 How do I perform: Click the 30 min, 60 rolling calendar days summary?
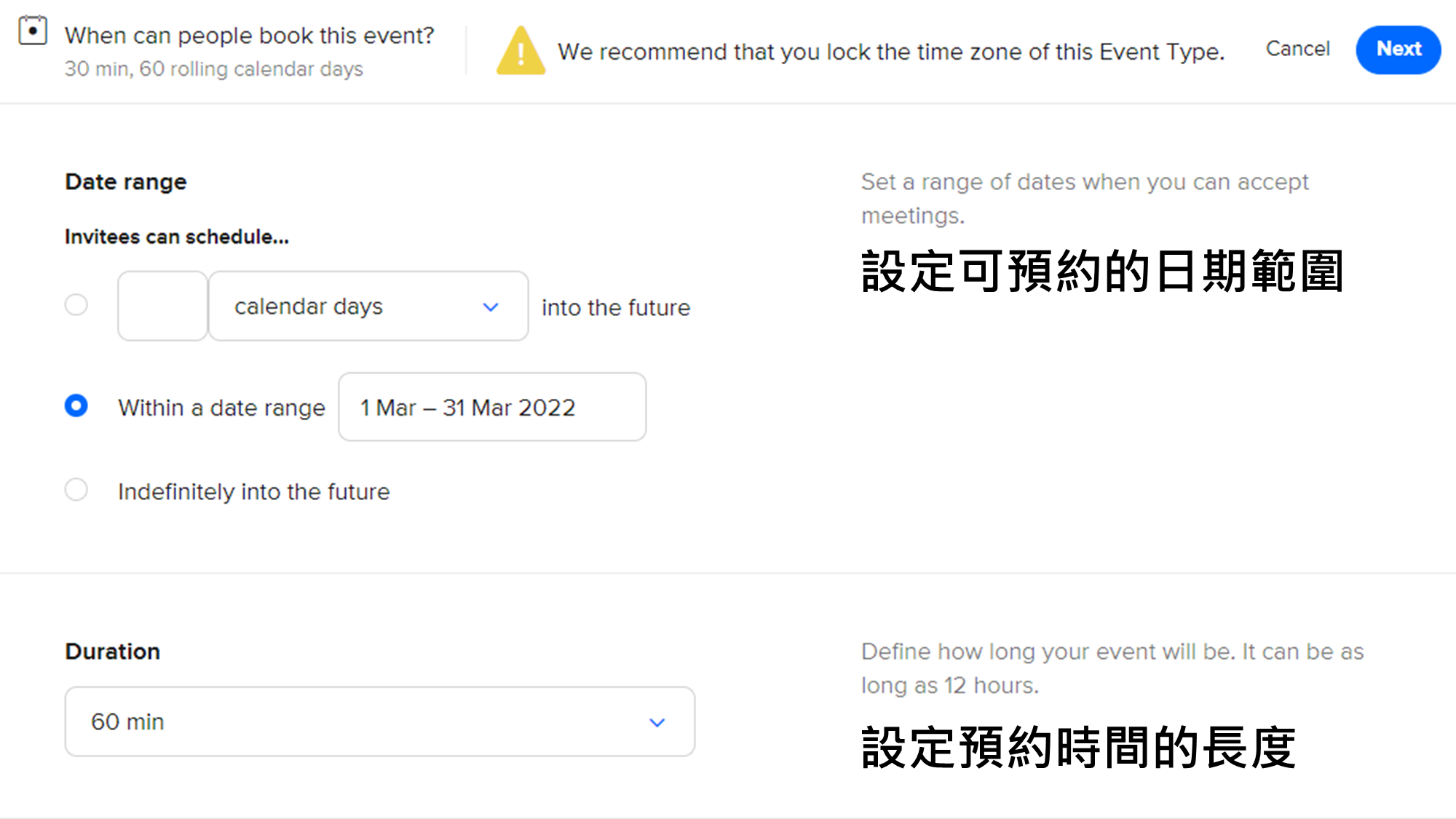(x=213, y=69)
